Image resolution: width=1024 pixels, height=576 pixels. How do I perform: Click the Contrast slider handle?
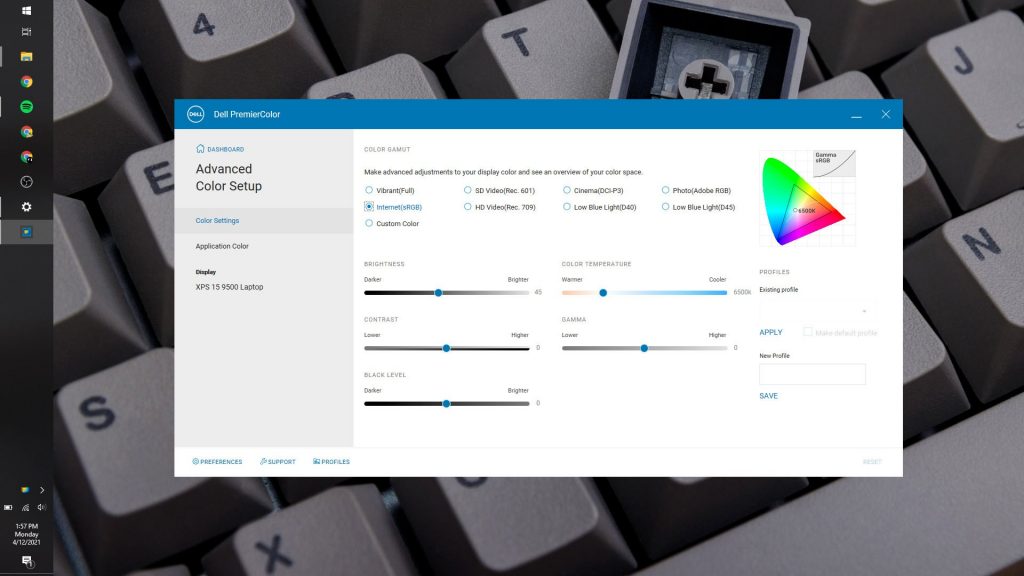coord(446,348)
